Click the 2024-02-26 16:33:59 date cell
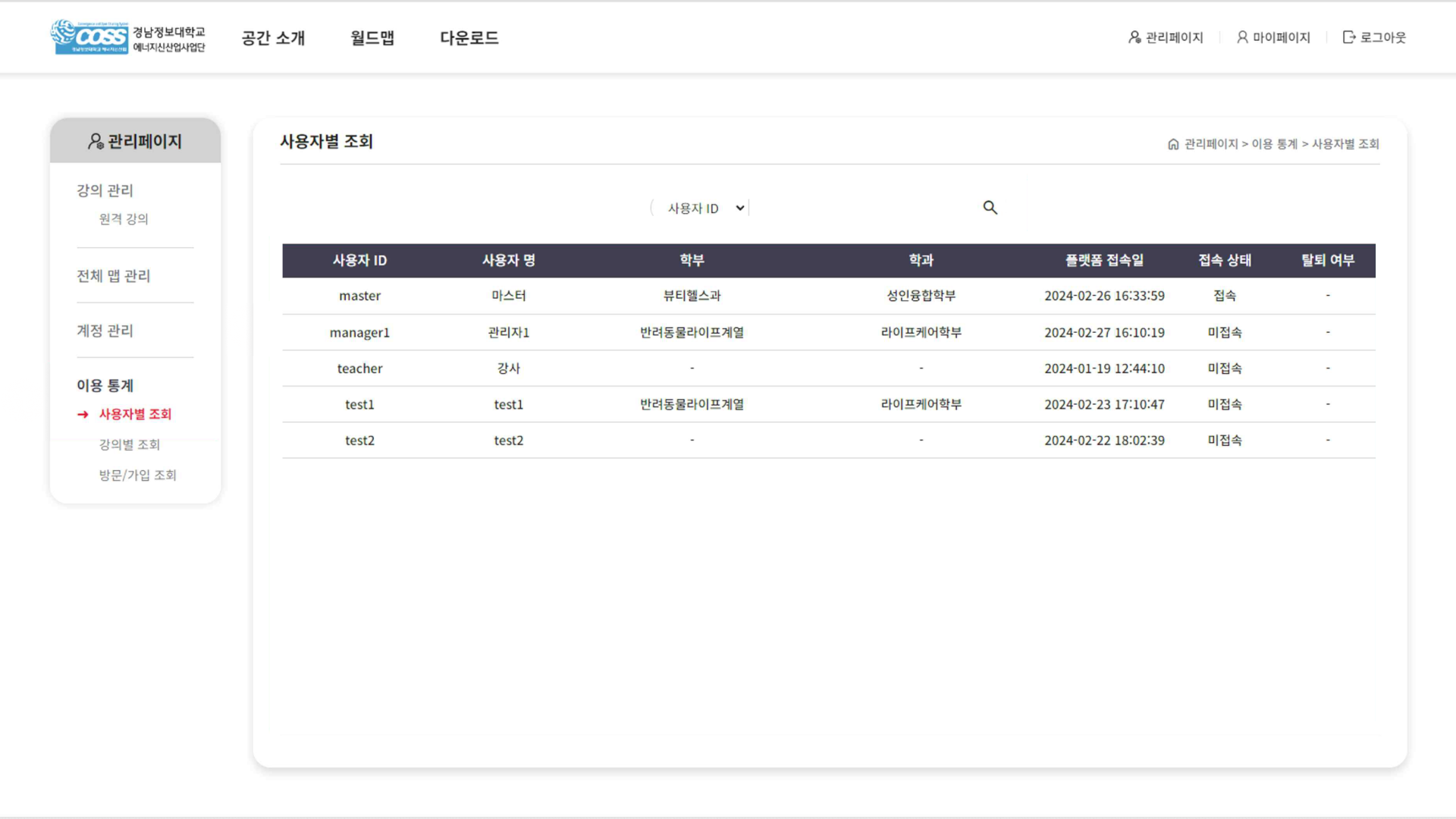The height and width of the screenshot is (819, 1456). (x=1104, y=296)
